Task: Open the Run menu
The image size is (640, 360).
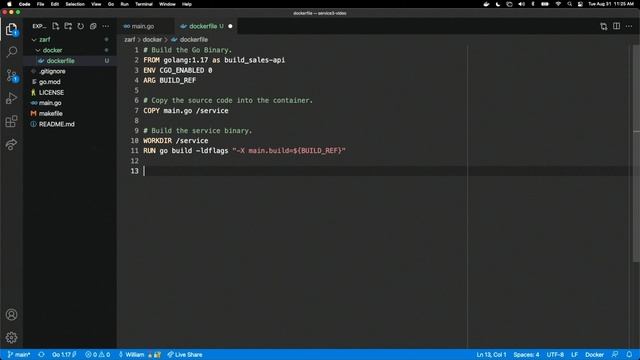Action: click(x=124, y=4)
